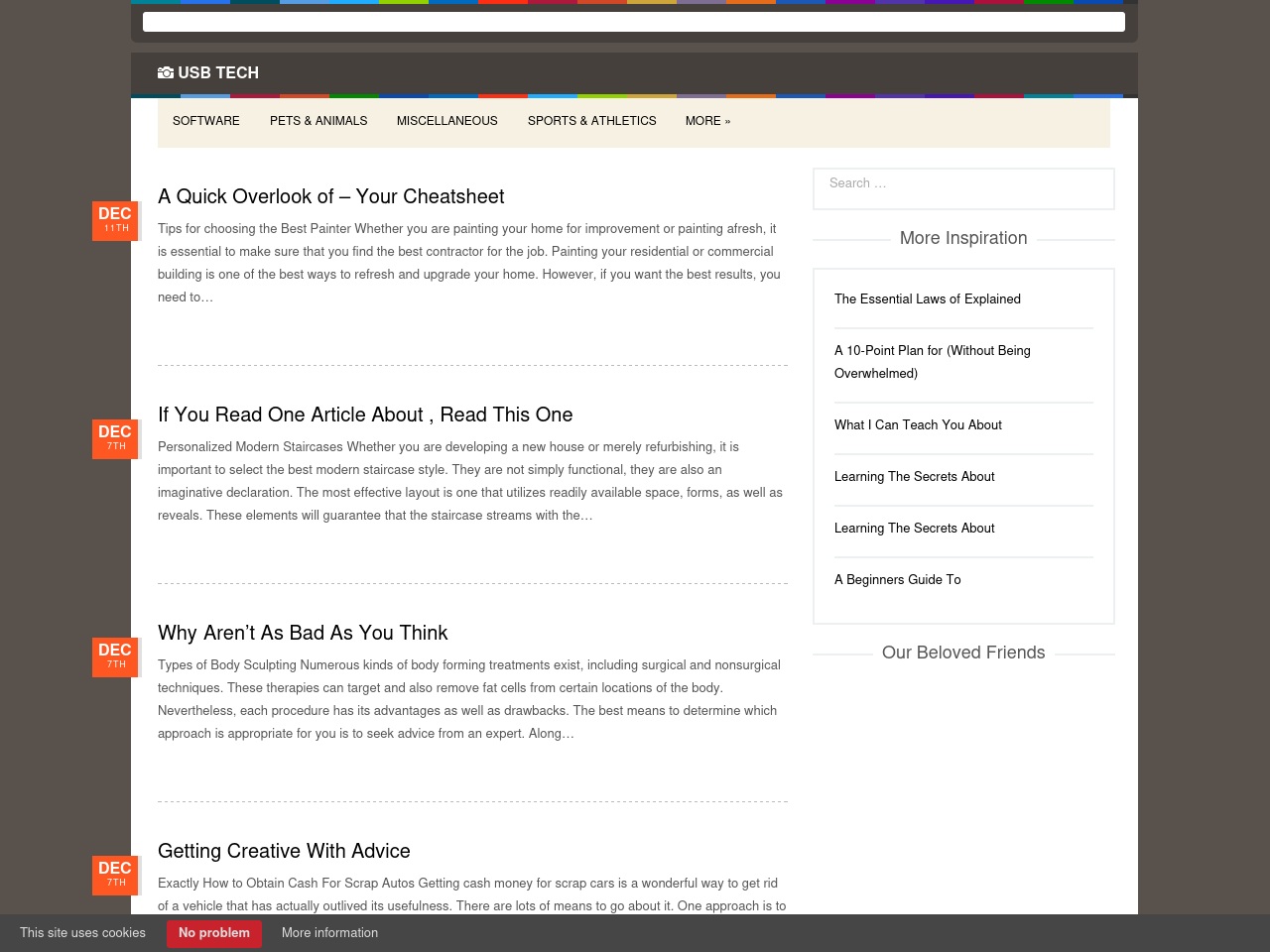Dismiss cookies with No problem button
Viewport: 1270px width, 952px height.
coord(214,933)
